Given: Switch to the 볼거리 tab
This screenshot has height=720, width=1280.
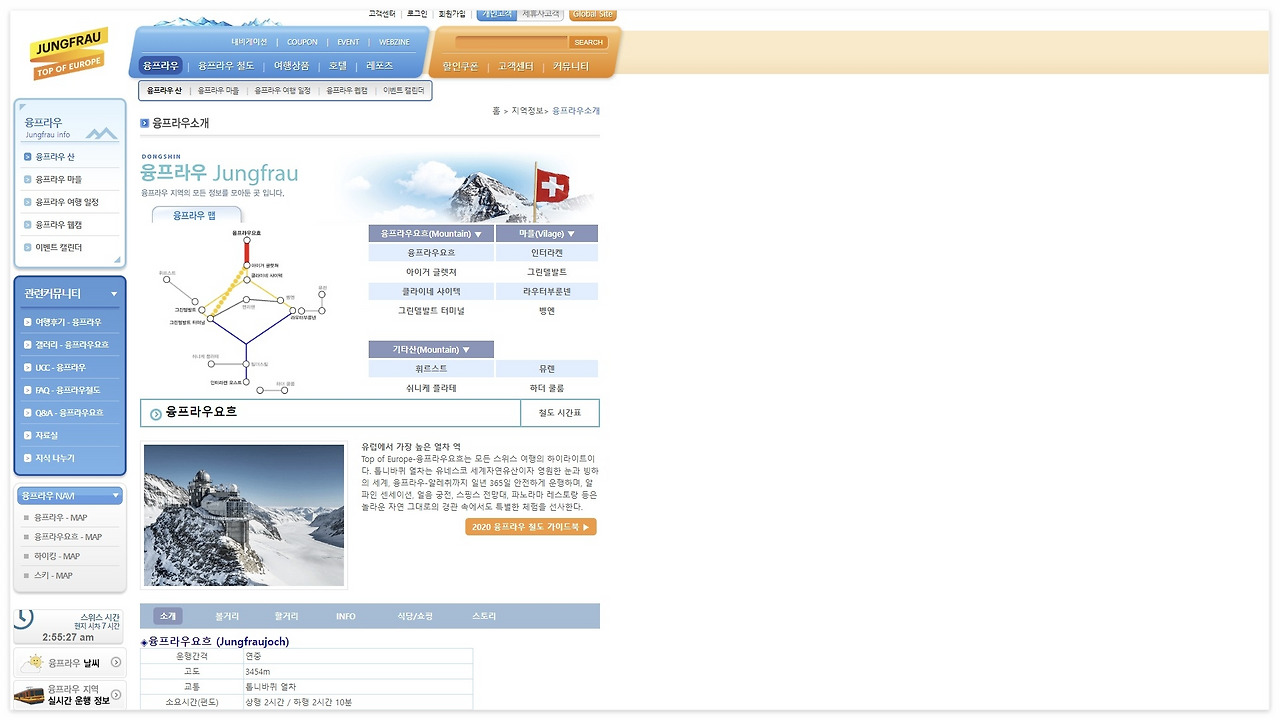Looking at the screenshot, I should coord(227,616).
